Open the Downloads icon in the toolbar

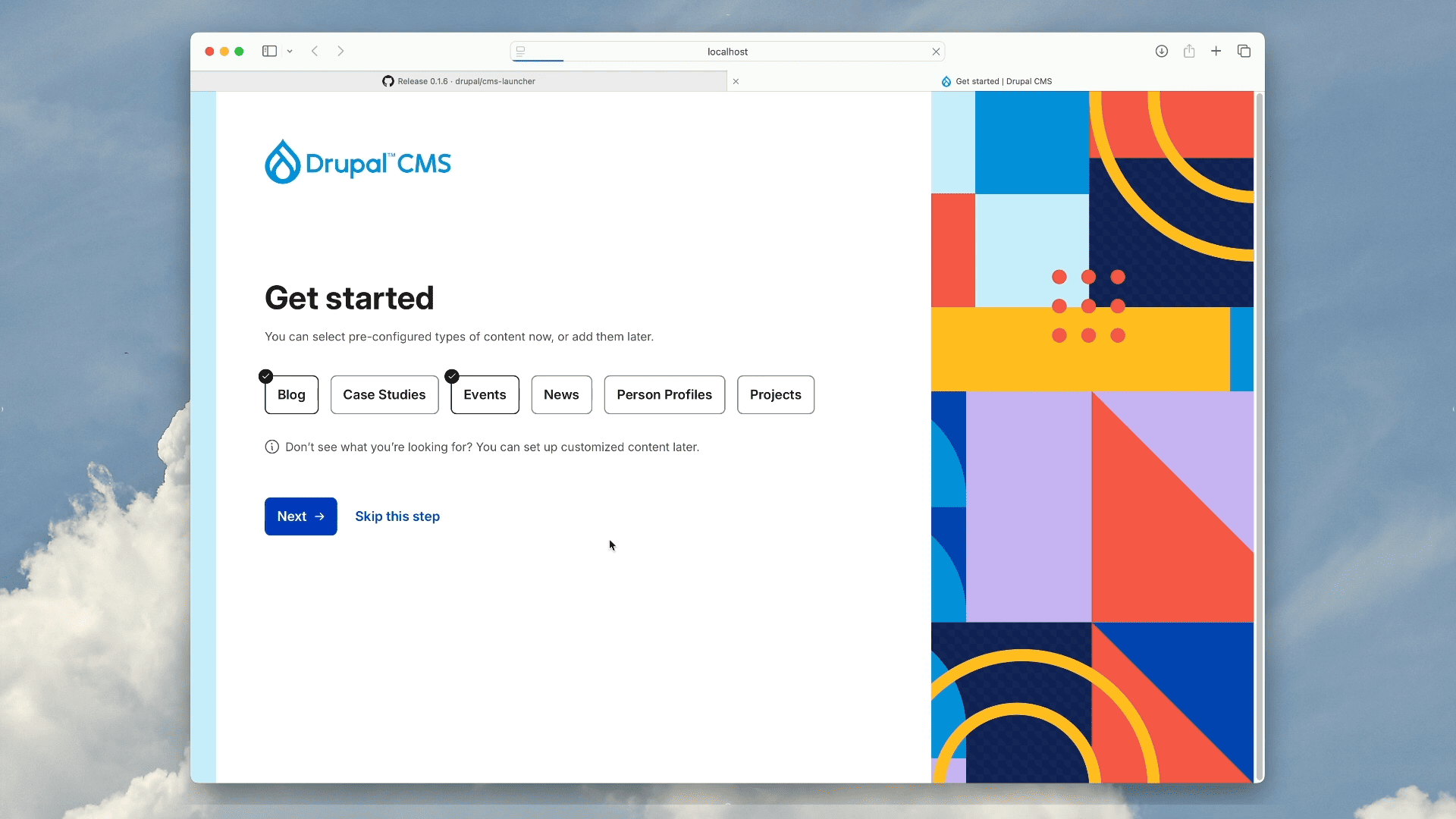pyautogui.click(x=1161, y=51)
